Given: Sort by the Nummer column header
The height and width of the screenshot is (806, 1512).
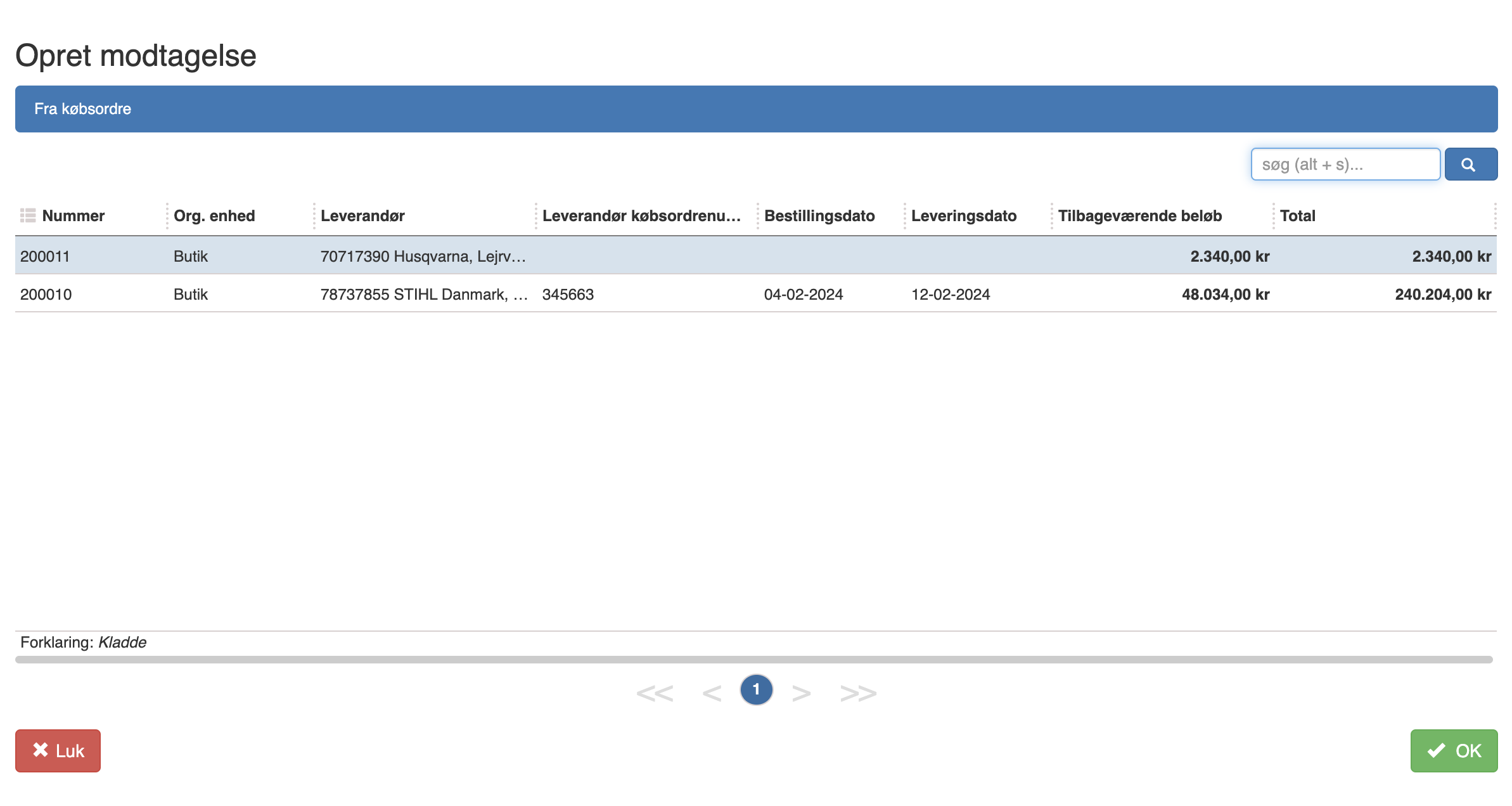Looking at the screenshot, I should (x=74, y=216).
